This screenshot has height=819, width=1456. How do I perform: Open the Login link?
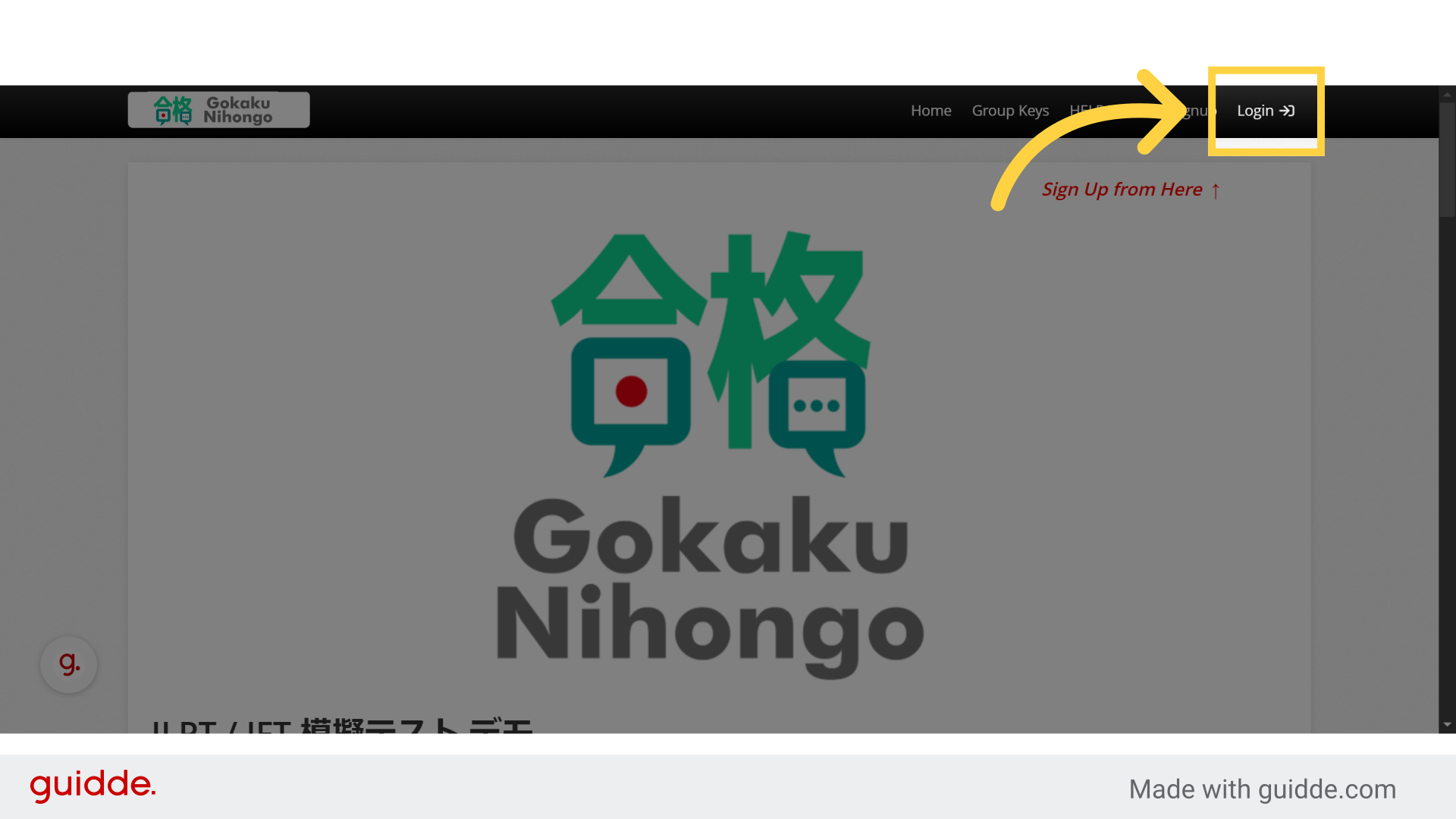1256,111
